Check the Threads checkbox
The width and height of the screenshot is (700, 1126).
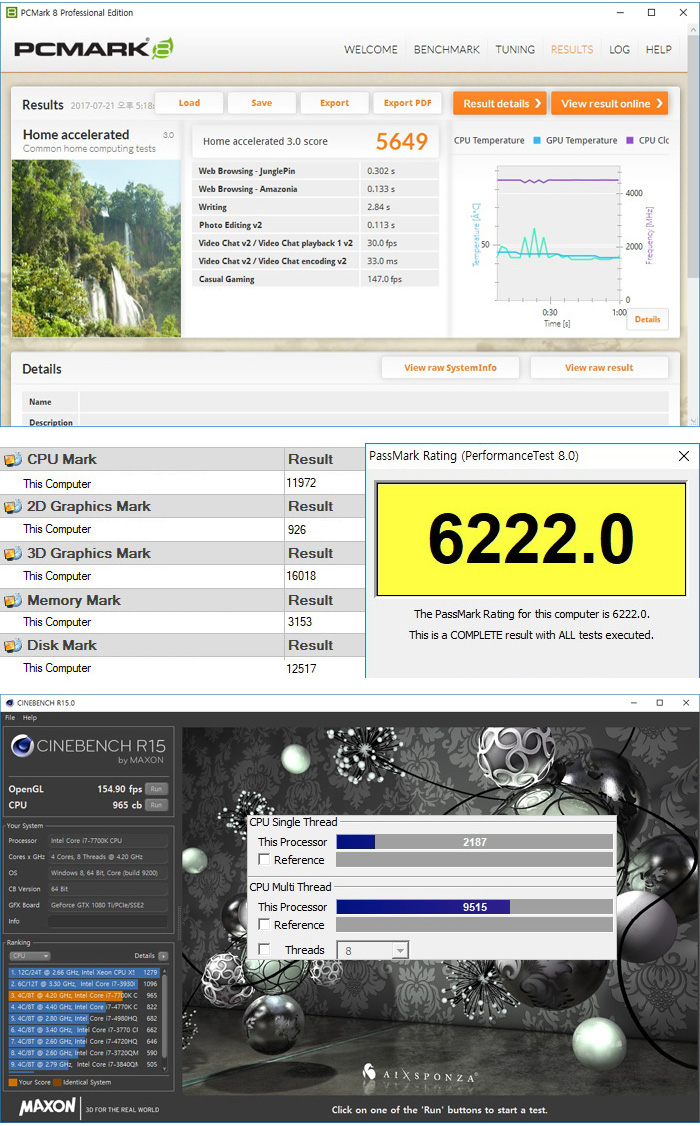(264, 950)
